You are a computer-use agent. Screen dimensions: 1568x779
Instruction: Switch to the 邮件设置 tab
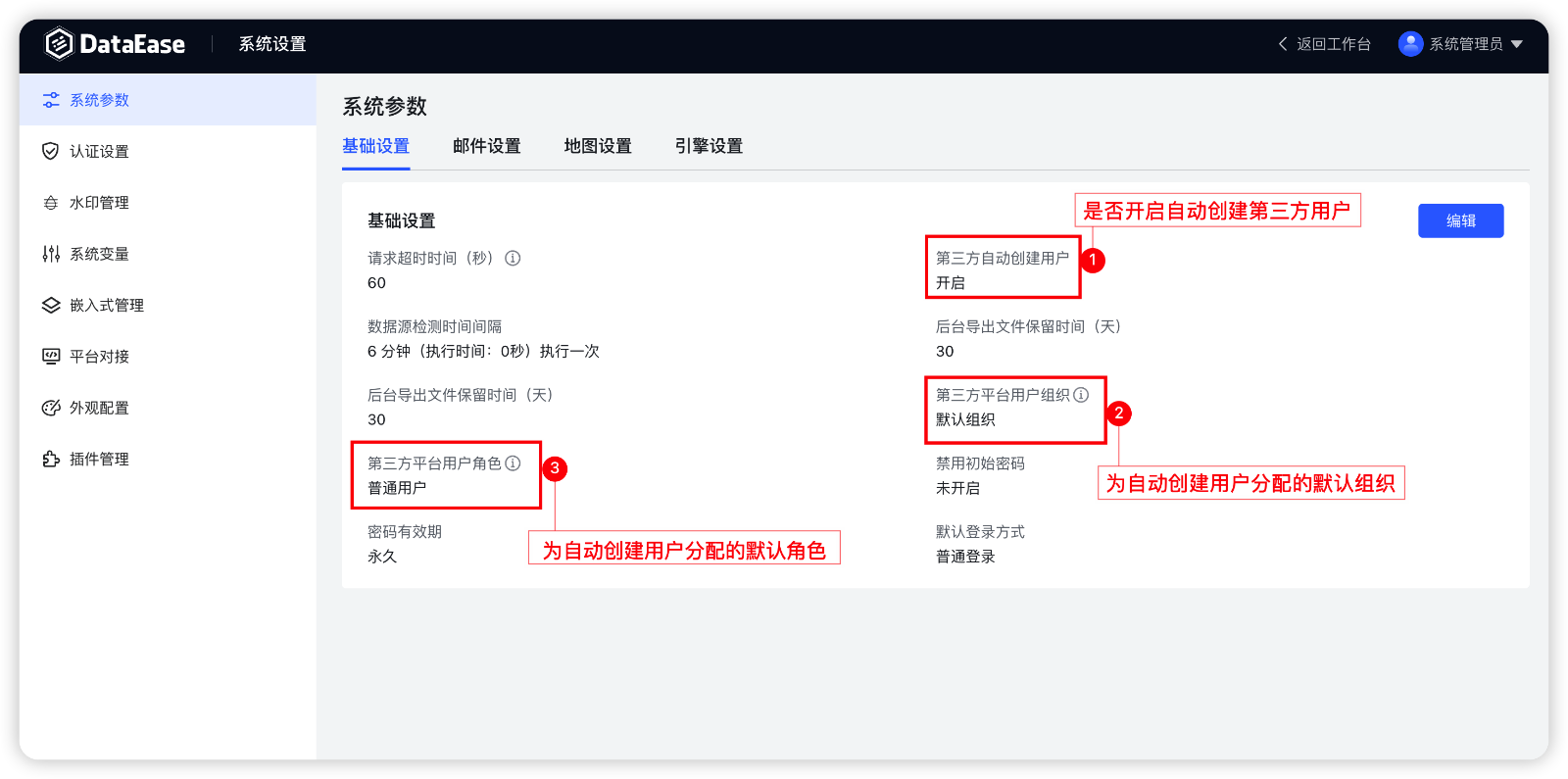tap(486, 146)
